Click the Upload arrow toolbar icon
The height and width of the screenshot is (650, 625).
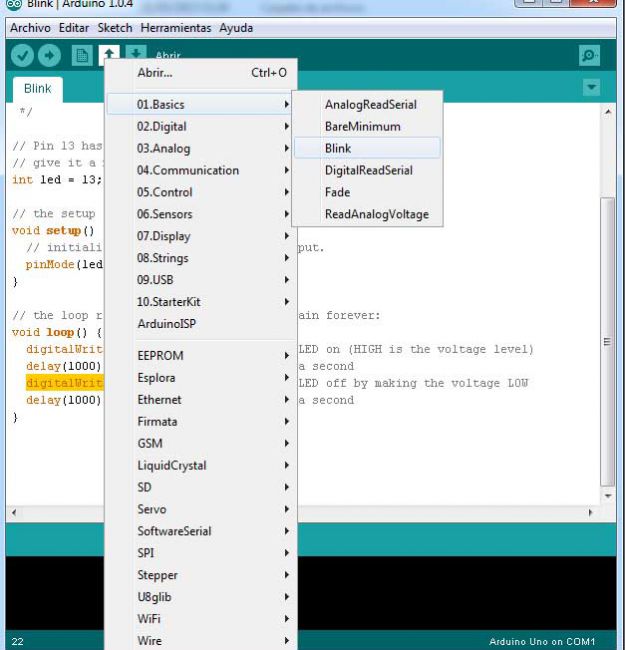pos(50,56)
